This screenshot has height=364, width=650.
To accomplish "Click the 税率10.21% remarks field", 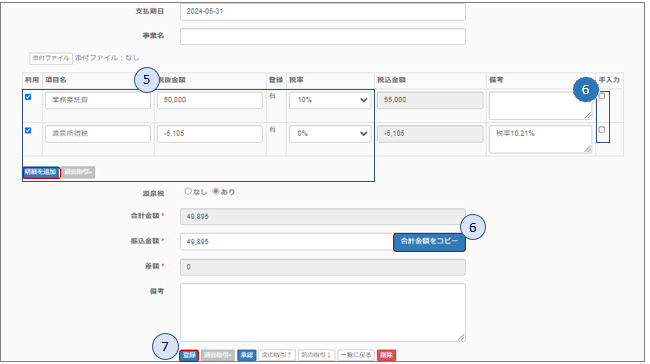I will point(541,139).
